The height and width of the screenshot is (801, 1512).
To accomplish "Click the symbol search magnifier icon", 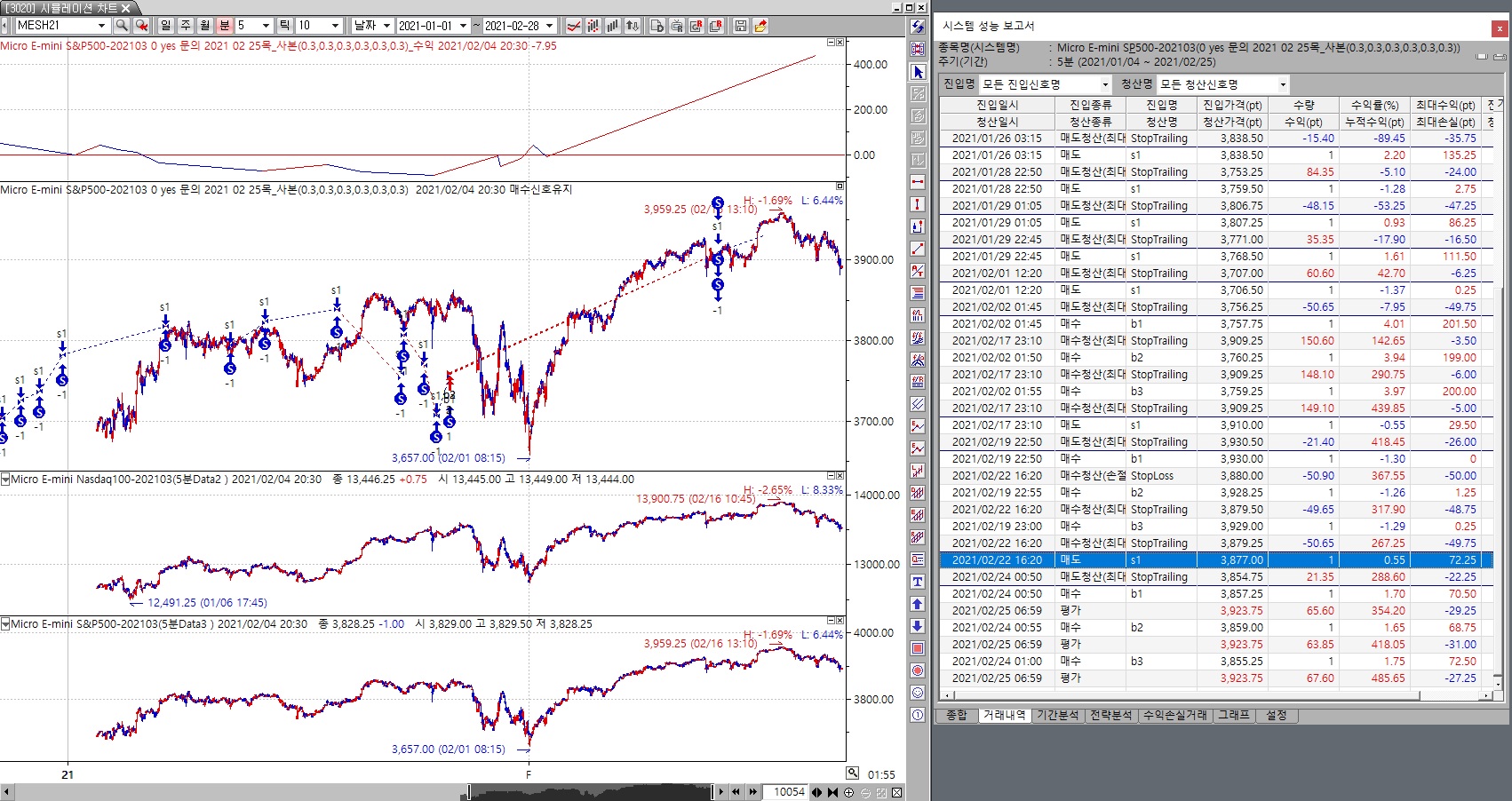I will point(122,26).
